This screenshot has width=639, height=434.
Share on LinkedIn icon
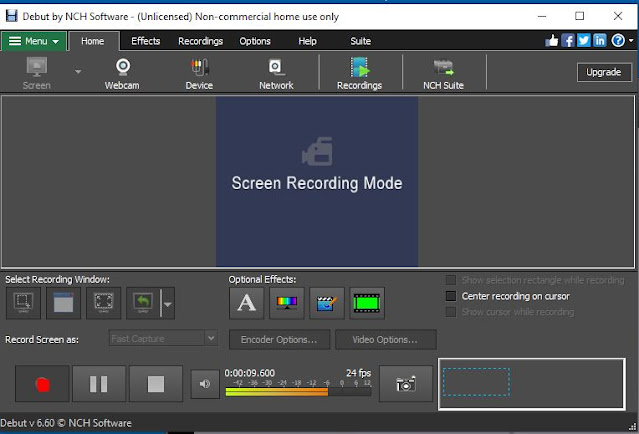tap(600, 40)
